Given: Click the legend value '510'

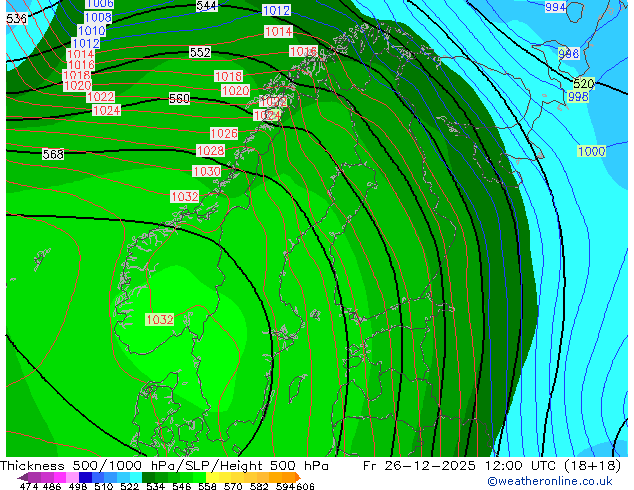Looking at the screenshot, I should (104, 486).
